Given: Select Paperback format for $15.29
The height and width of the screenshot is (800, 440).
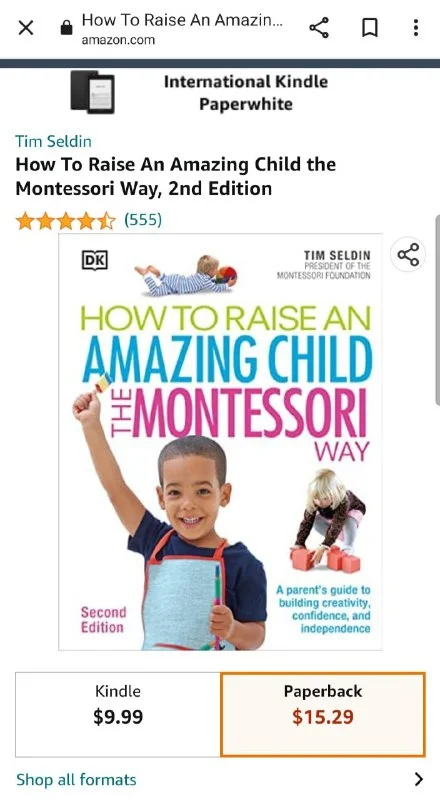Looking at the screenshot, I should [323, 714].
